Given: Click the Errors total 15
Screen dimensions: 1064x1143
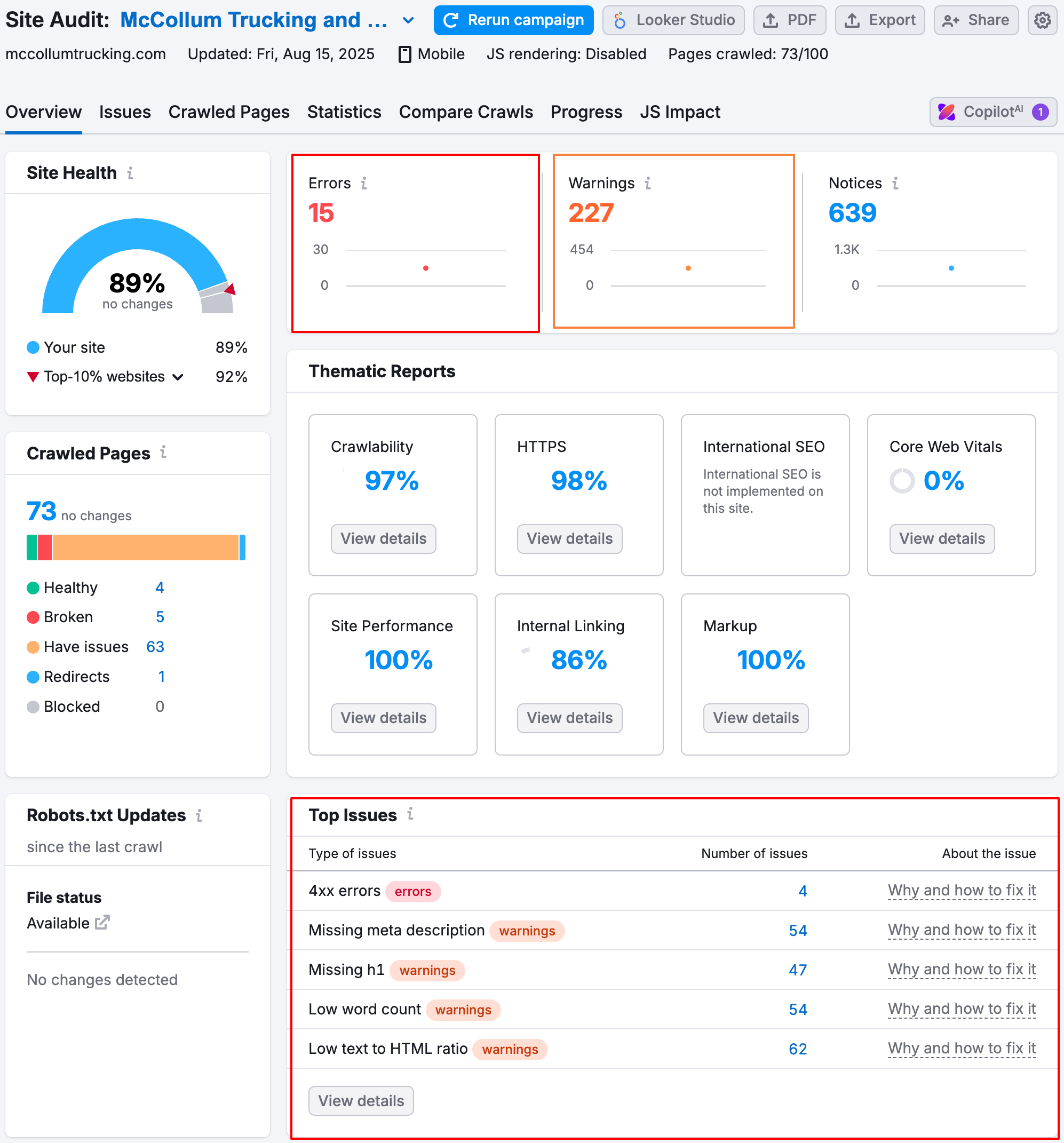Looking at the screenshot, I should [x=321, y=213].
